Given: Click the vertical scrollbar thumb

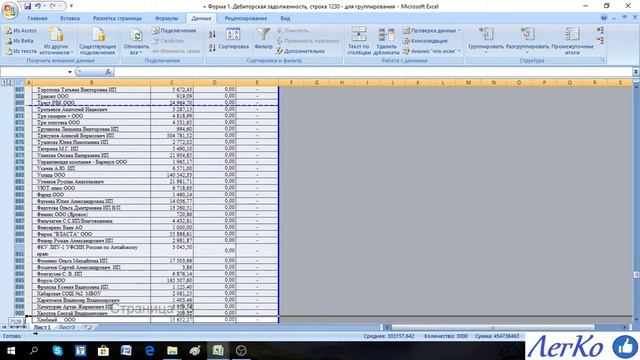Looking at the screenshot, I should click(636, 275).
